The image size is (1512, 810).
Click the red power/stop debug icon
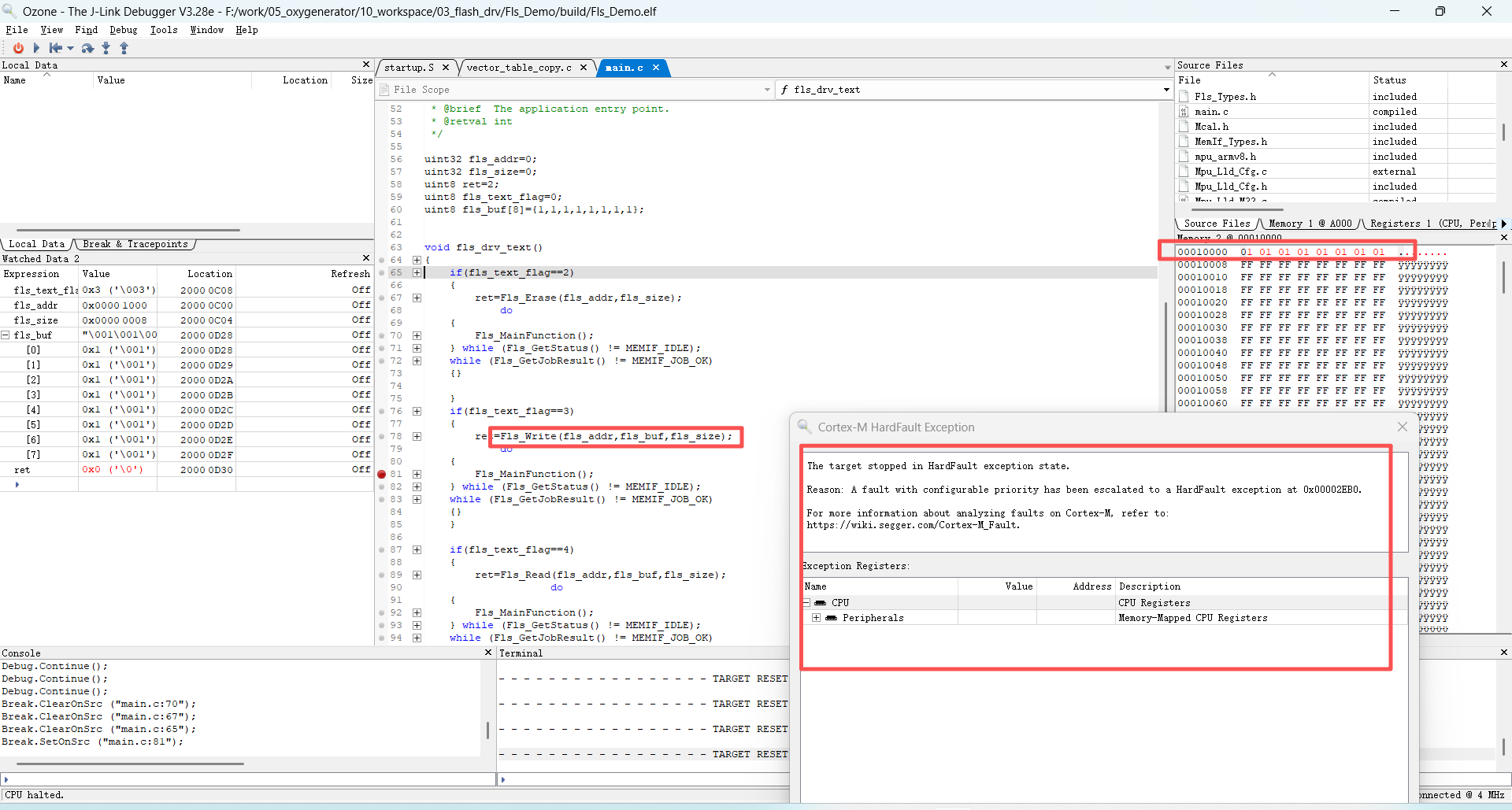pyautogui.click(x=18, y=48)
